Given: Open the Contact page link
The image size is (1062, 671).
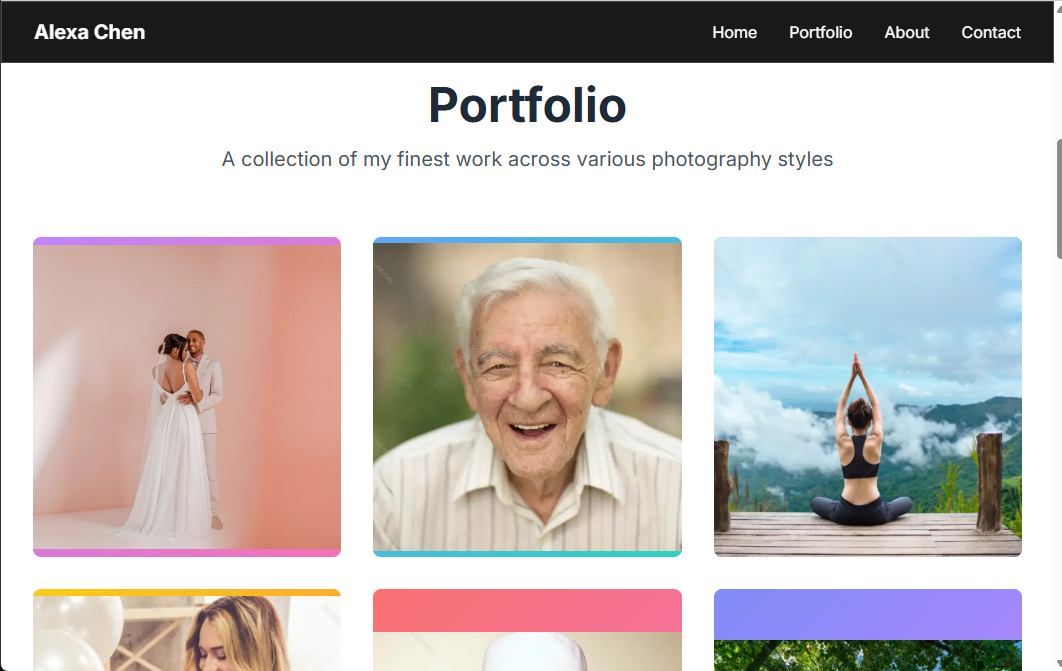Looking at the screenshot, I should click(990, 32).
